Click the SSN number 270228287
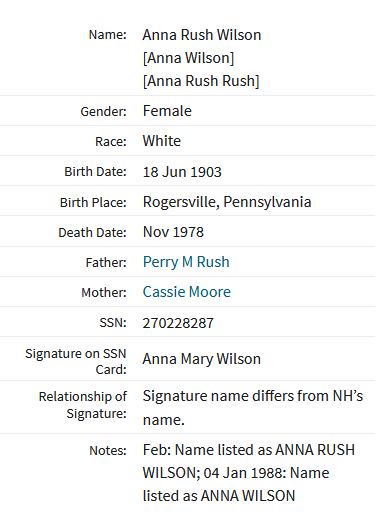The width and height of the screenshot is (376, 514). [178, 323]
